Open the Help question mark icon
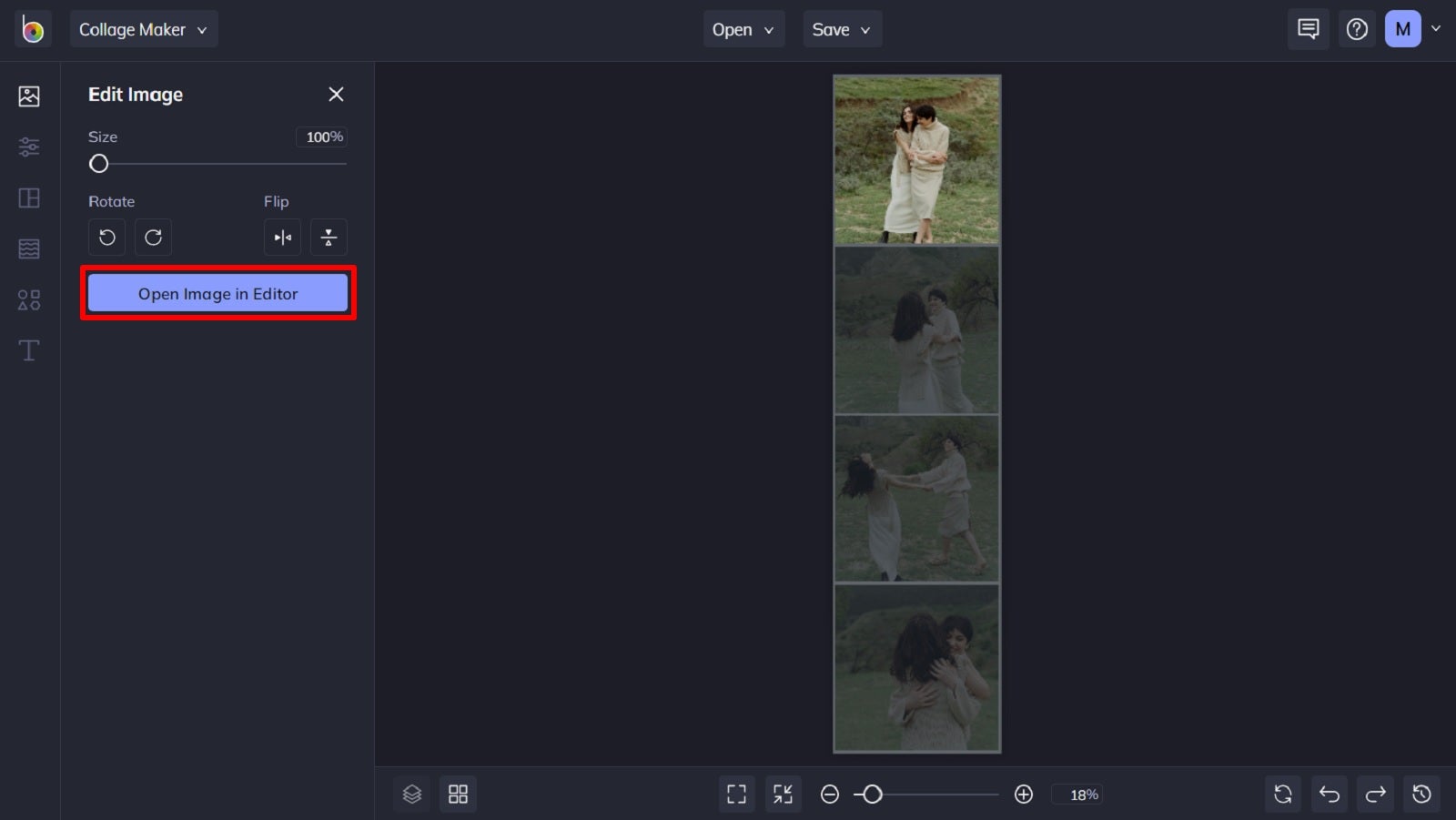This screenshot has width=1456, height=820. [1357, 28]
